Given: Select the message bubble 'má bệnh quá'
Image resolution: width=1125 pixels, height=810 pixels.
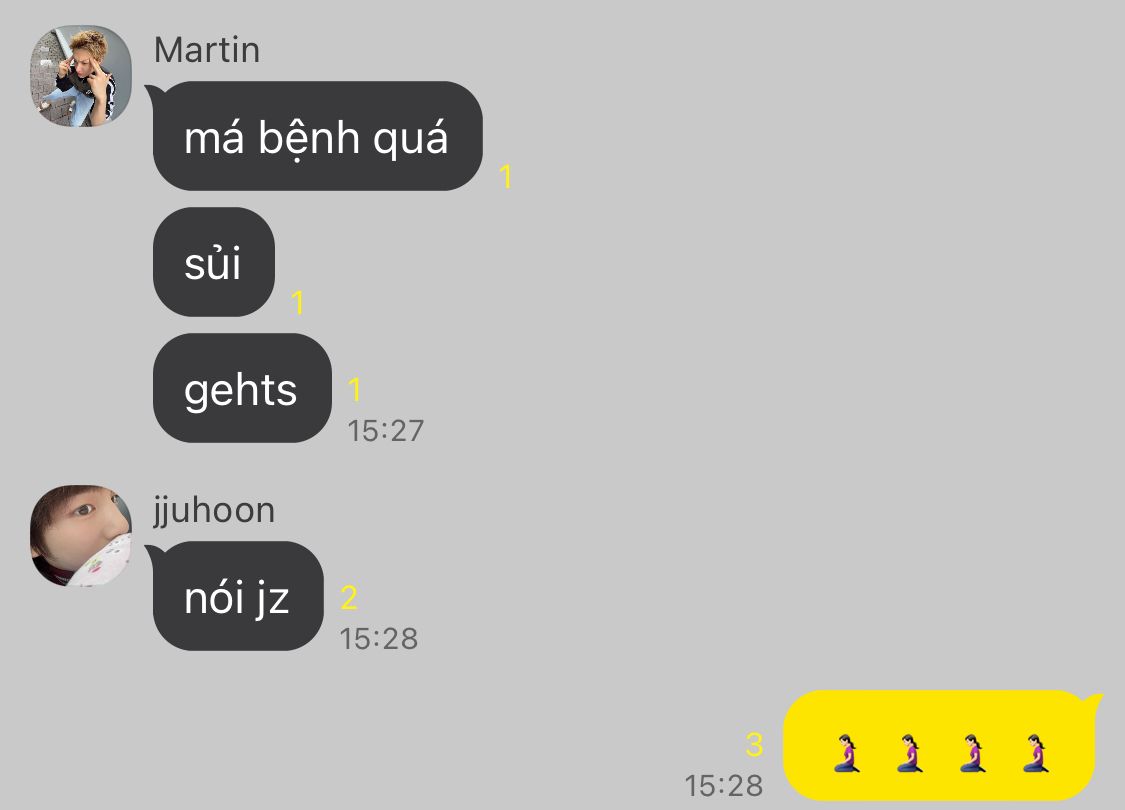Looking at the screenshot, I should pyautogui.click(x=316, y=136).
